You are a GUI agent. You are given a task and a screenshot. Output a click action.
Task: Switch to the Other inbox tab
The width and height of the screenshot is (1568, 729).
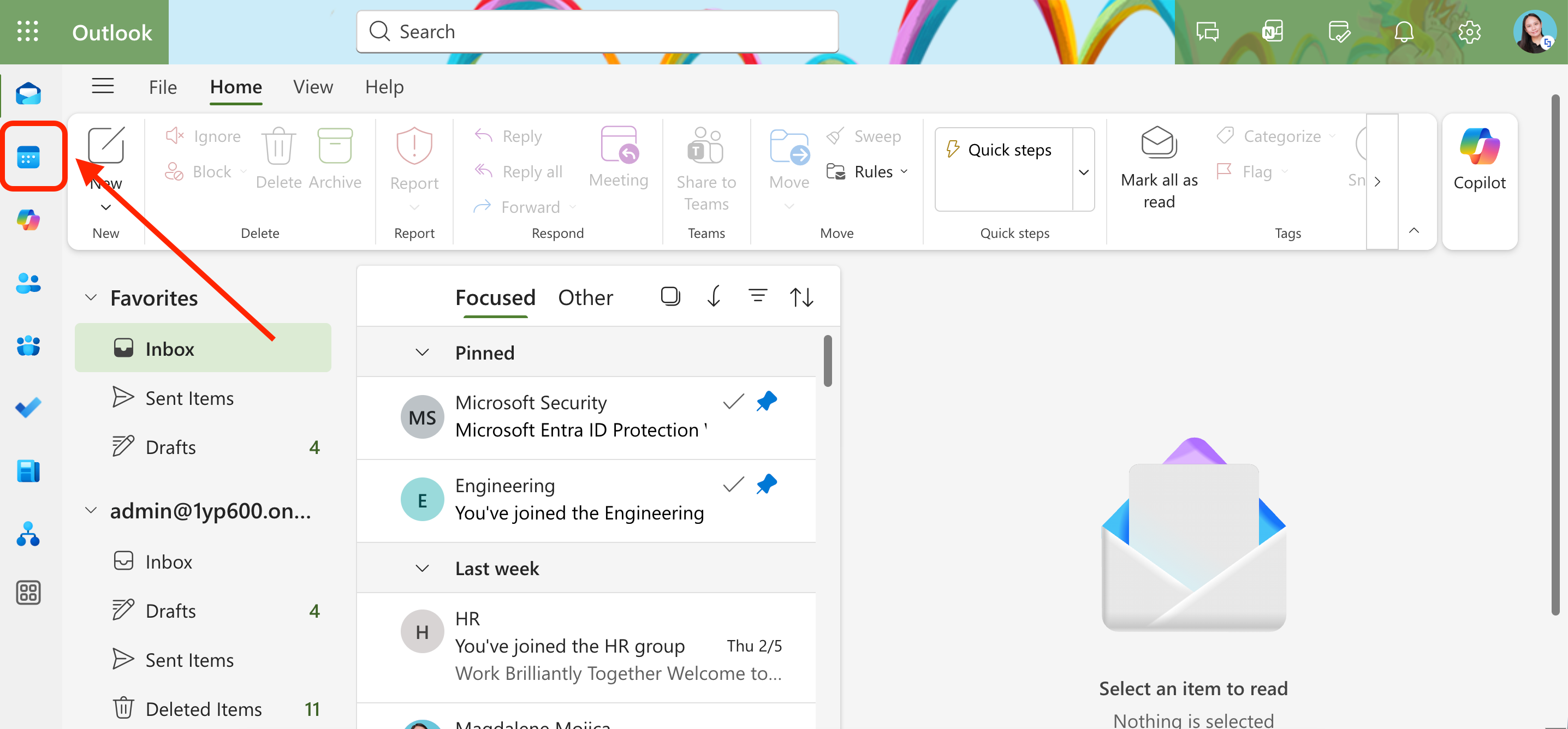(585, 297)
